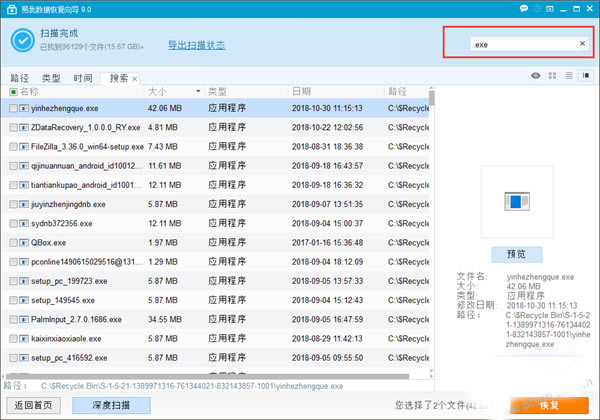Tick the ZDataRecovery_1.0.0.0_RY.exe checkbox
This screenshot has height=420, width=600.
click(13, 128)
